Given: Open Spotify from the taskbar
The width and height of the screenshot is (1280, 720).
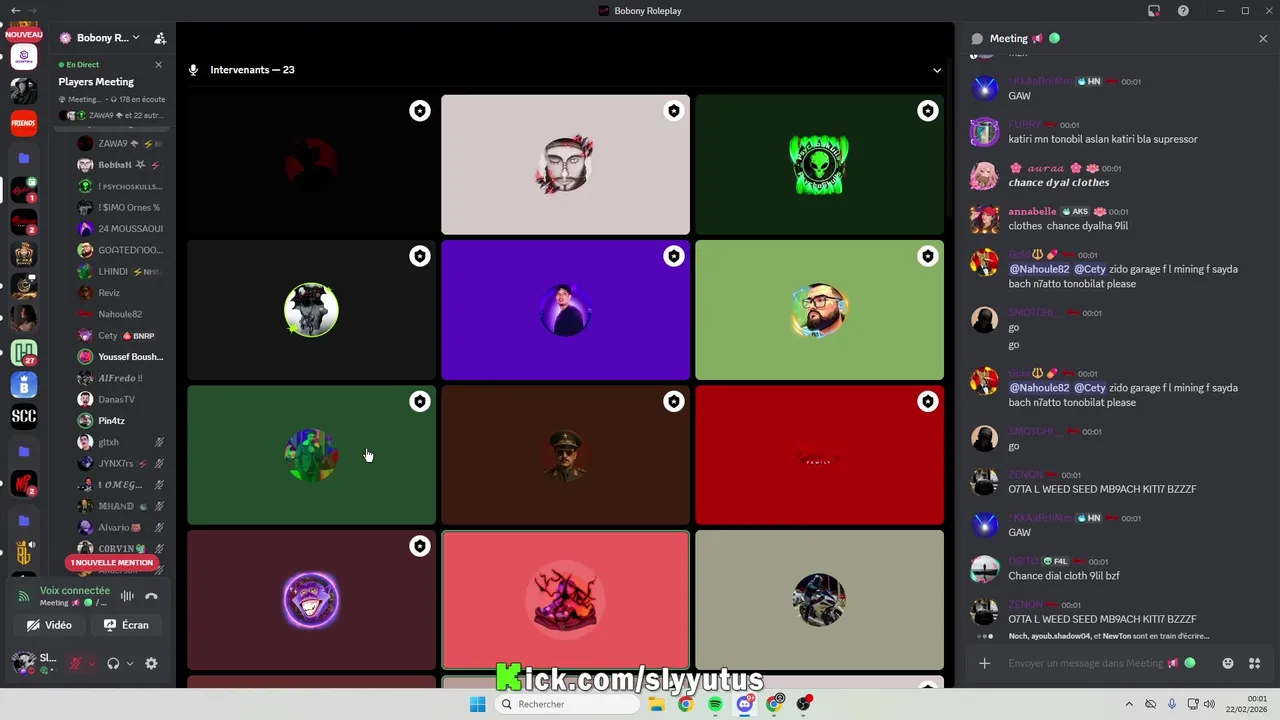Looking at the screenshot, I should (715, 704).
